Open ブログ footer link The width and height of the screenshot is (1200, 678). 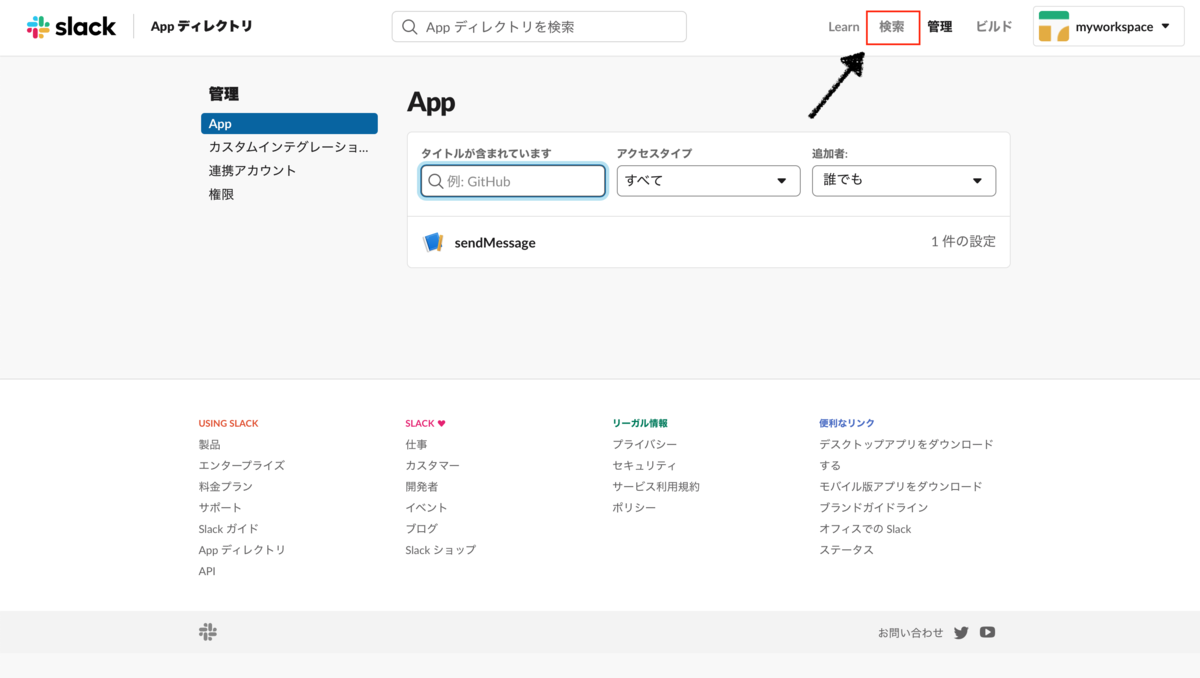point(421,529)
